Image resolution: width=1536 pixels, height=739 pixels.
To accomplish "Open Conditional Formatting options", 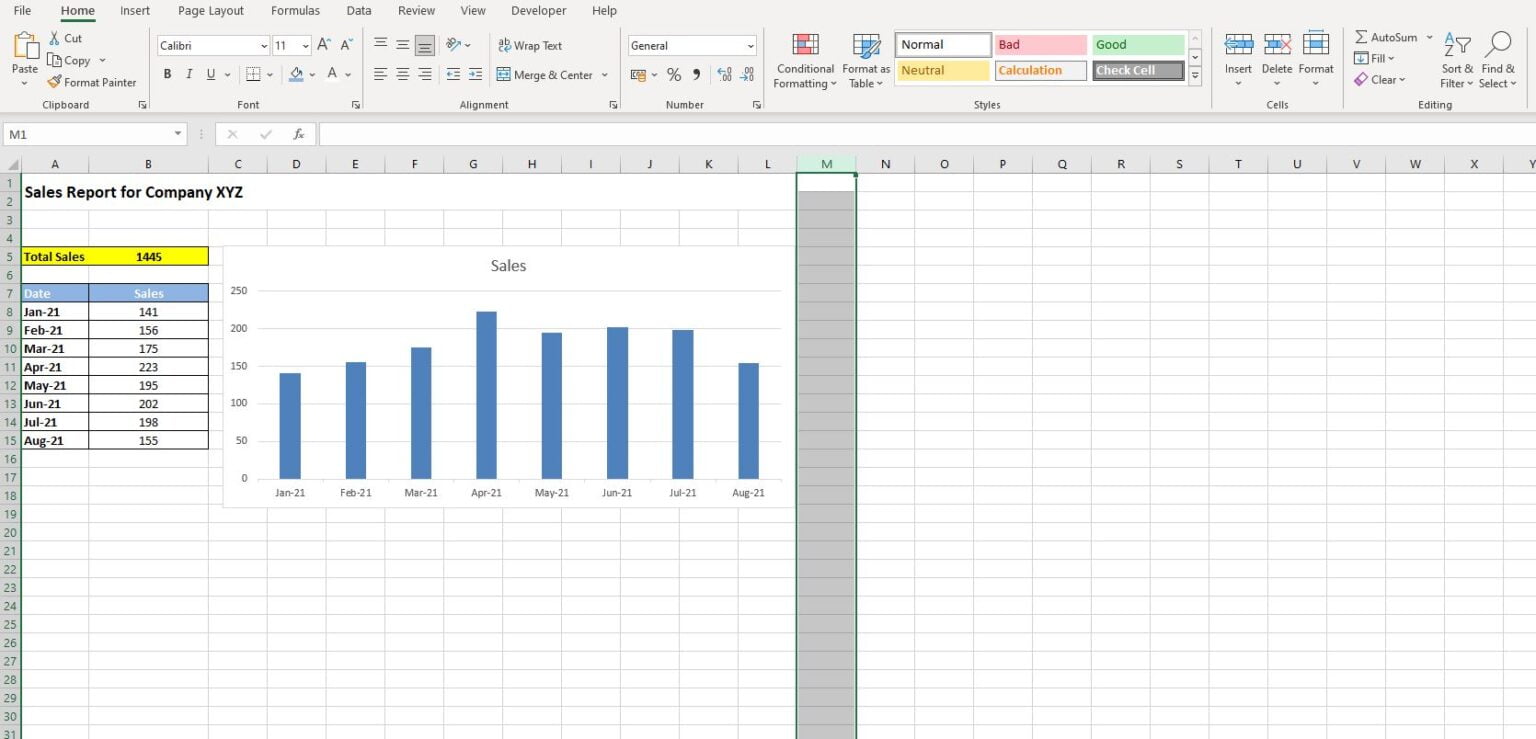I will pos(804,60).
